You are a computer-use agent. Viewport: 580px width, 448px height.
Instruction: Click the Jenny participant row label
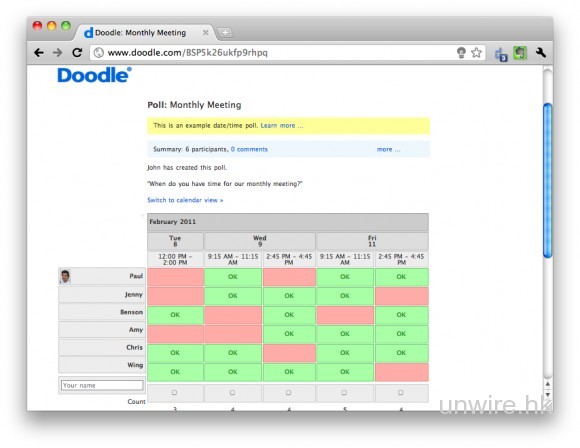[x=102, y=294]
